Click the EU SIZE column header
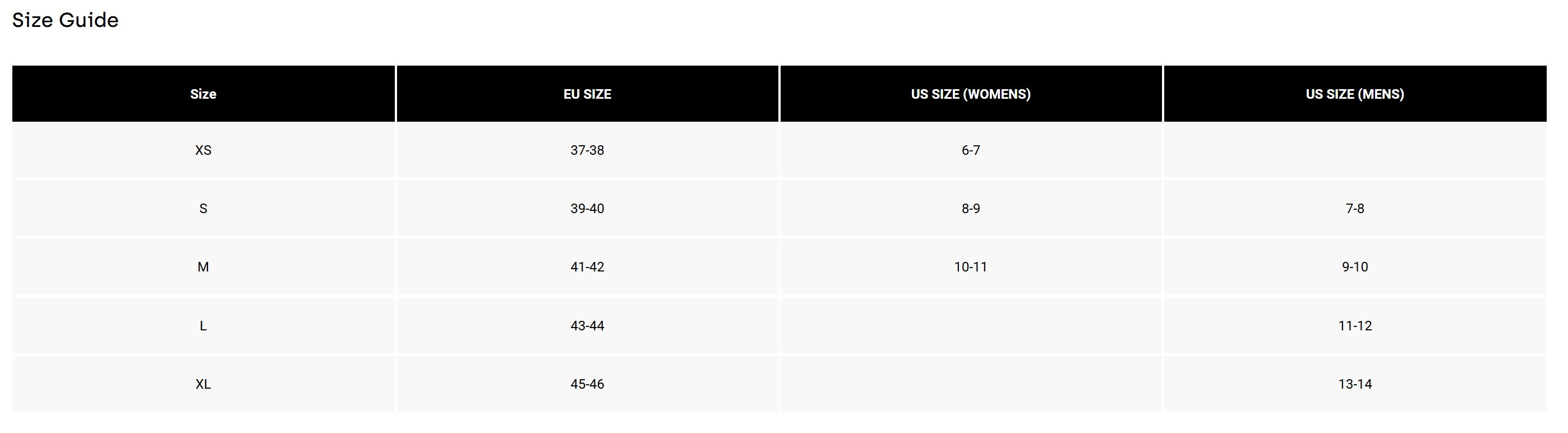 coord(587,94)
